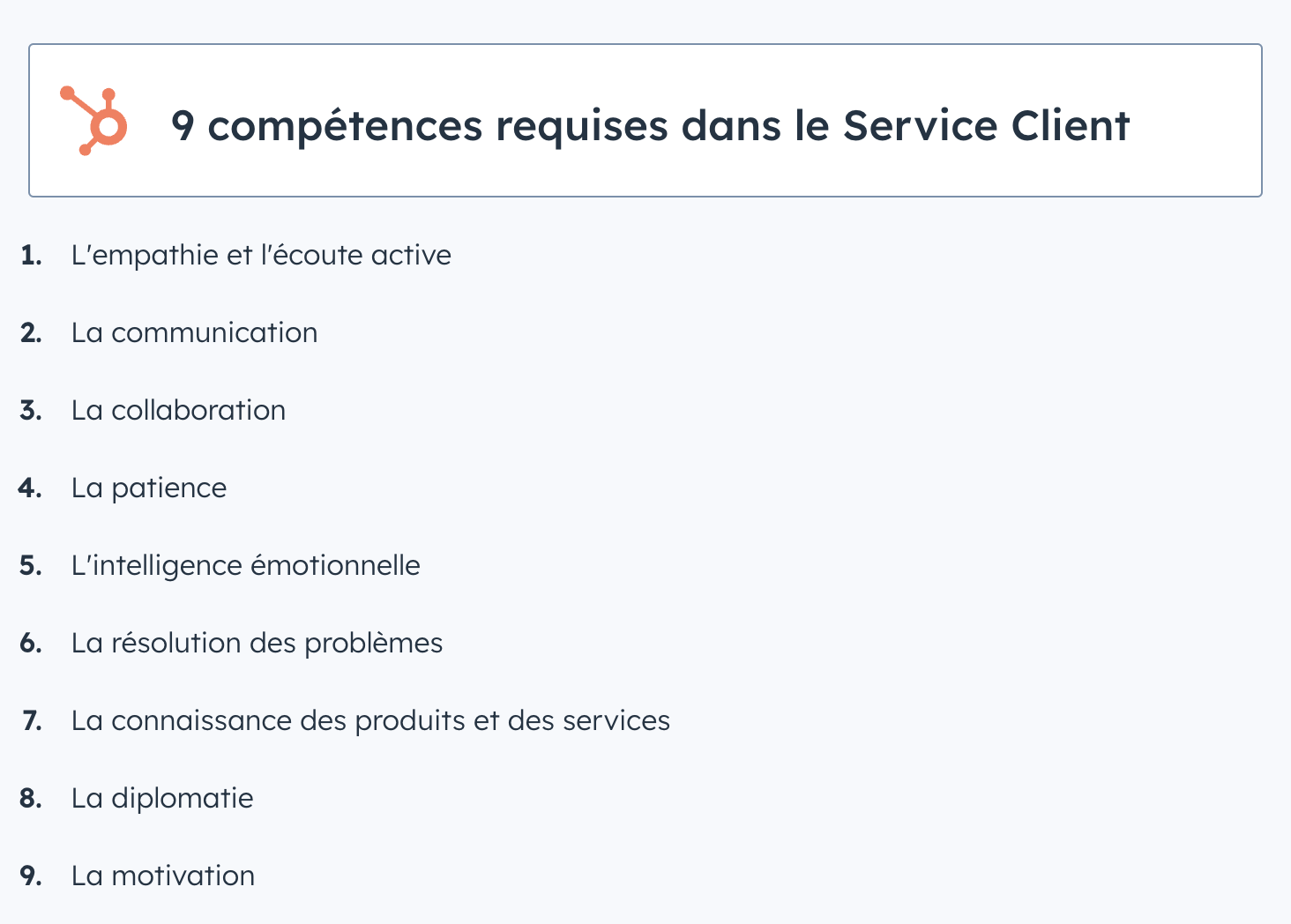Click the "La communication" list item
This screenshot has width=1291, height=924.
coord(194,332)
